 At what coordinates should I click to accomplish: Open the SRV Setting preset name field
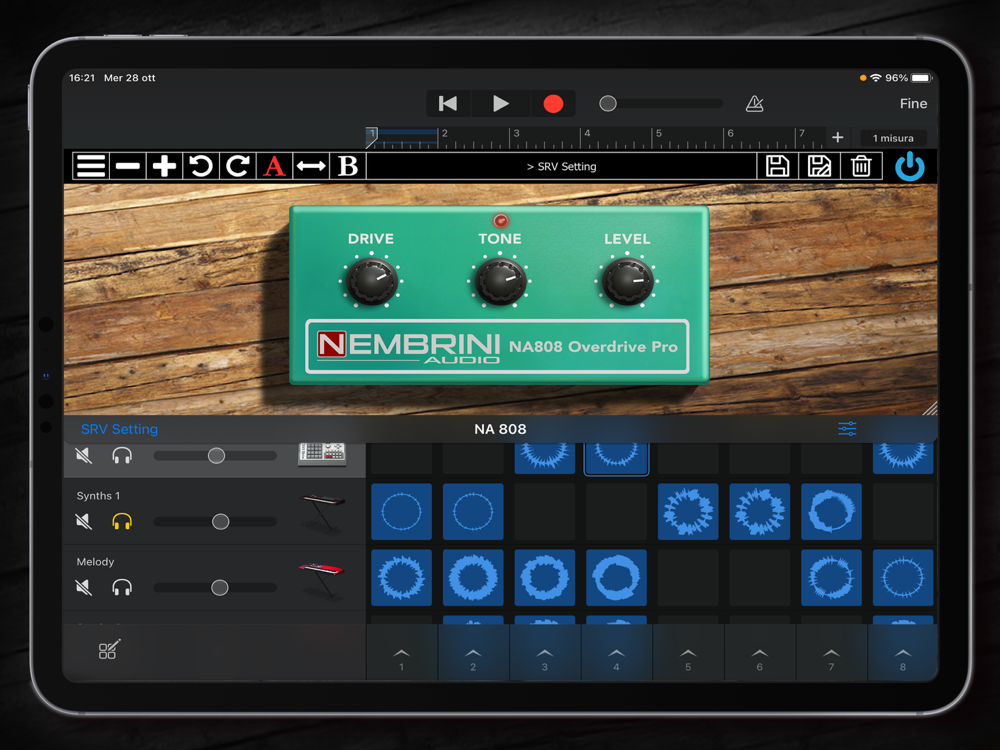coord(561,166)
